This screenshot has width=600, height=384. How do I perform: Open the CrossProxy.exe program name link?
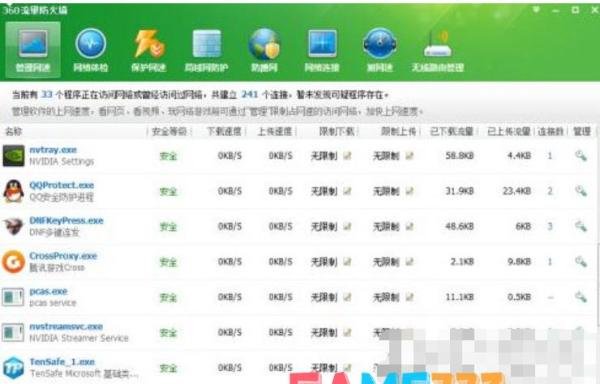(63, 256)
